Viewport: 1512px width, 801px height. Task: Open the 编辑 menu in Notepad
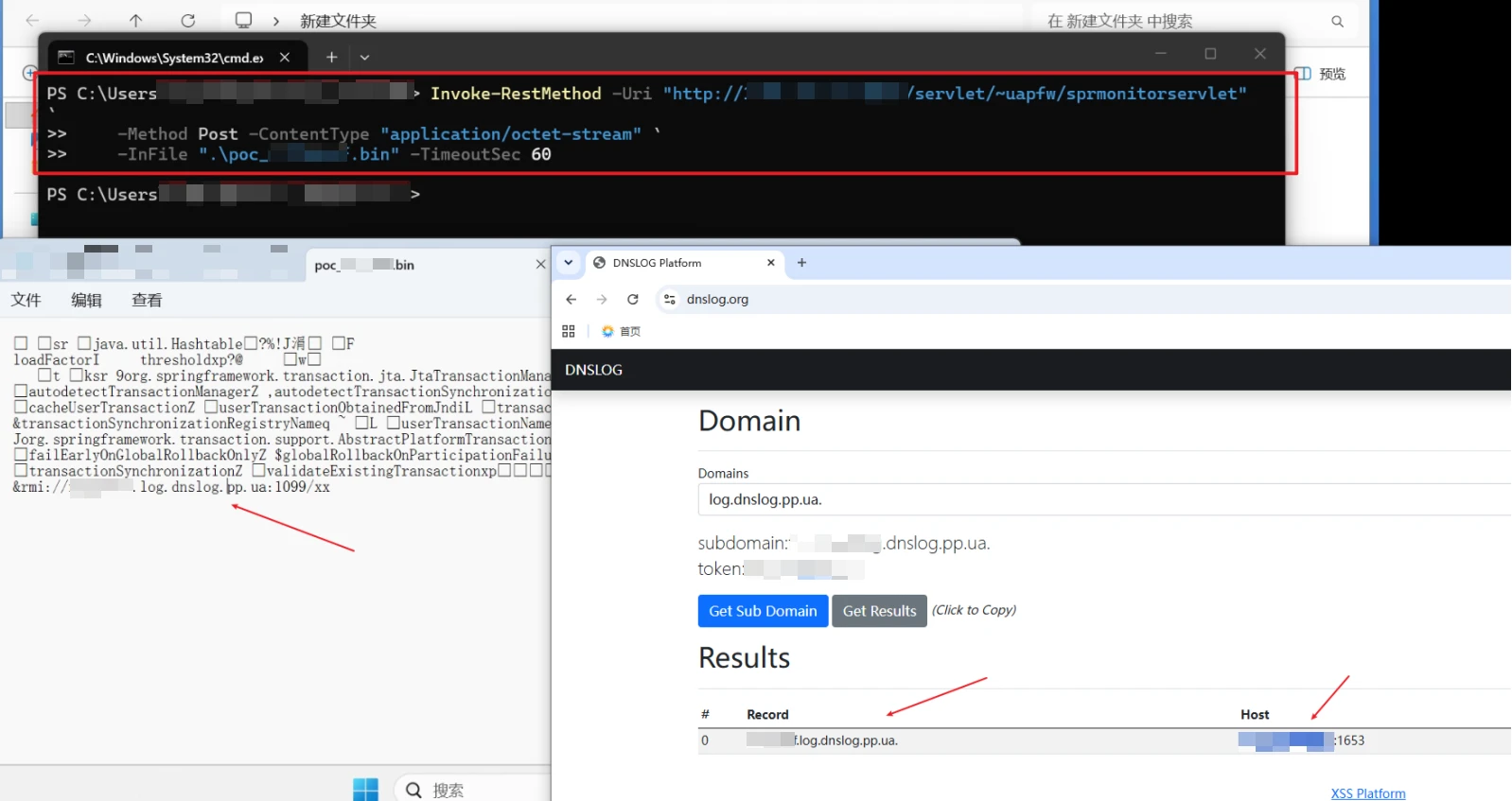(86, 300)
